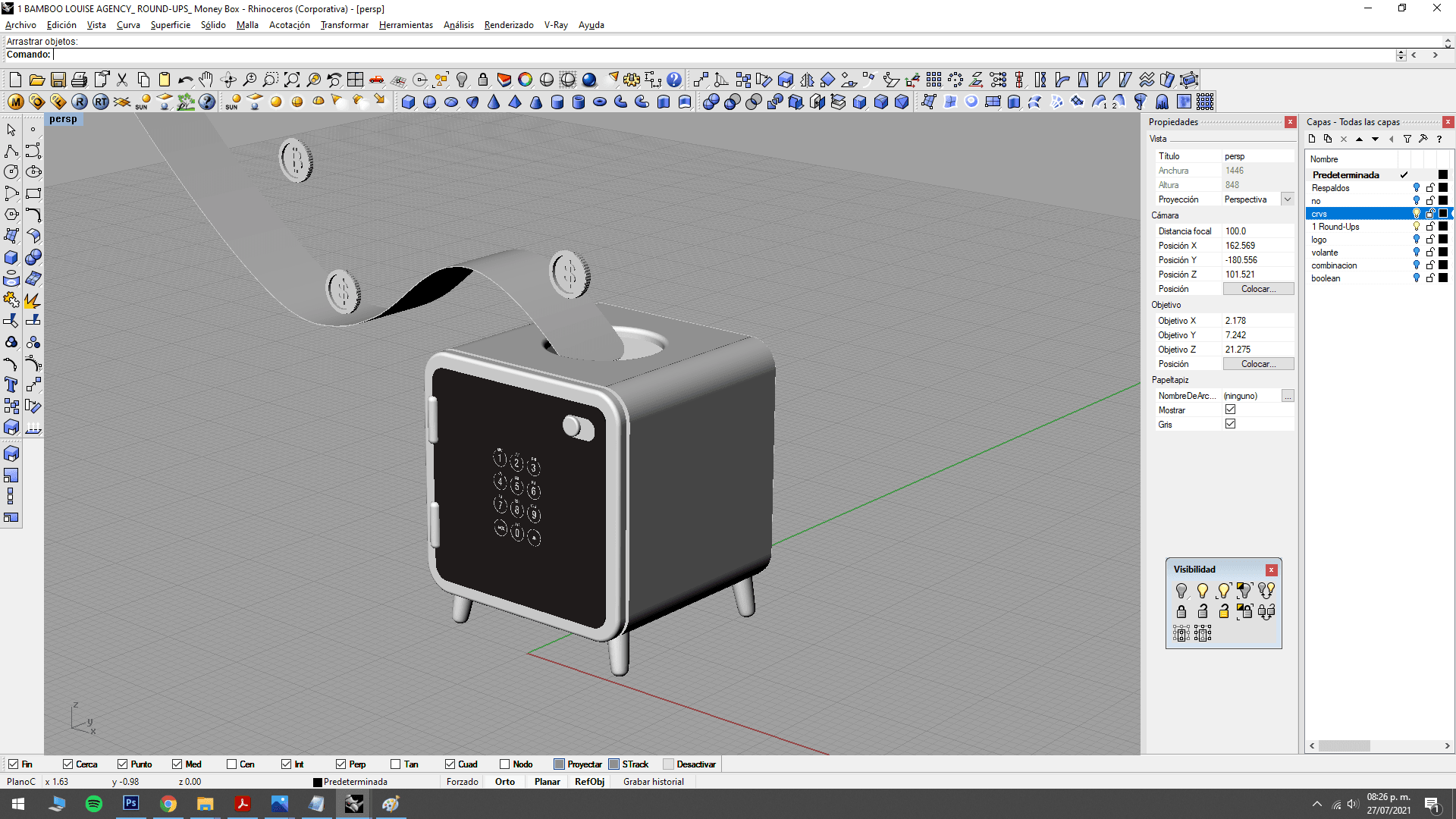Toggle visibility bulb of logo layer
This screenshot has height=819, width=1456.
coord(1416,240)
